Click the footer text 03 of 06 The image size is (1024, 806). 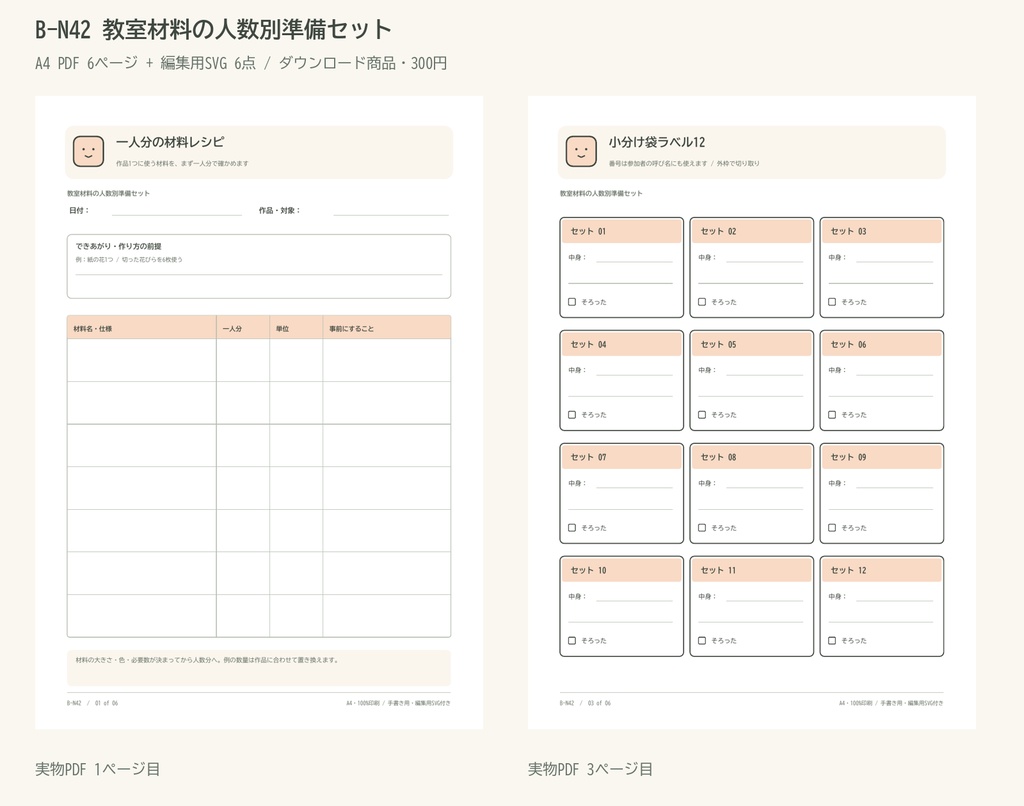pos(600,703)
